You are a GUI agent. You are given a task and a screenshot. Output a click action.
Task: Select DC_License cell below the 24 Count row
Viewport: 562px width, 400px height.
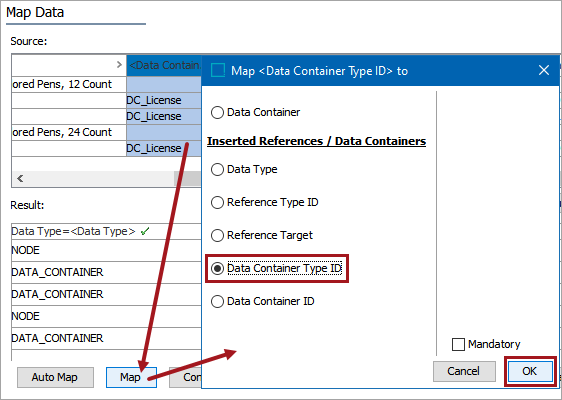pyautogui.click(x=164, y=148)
